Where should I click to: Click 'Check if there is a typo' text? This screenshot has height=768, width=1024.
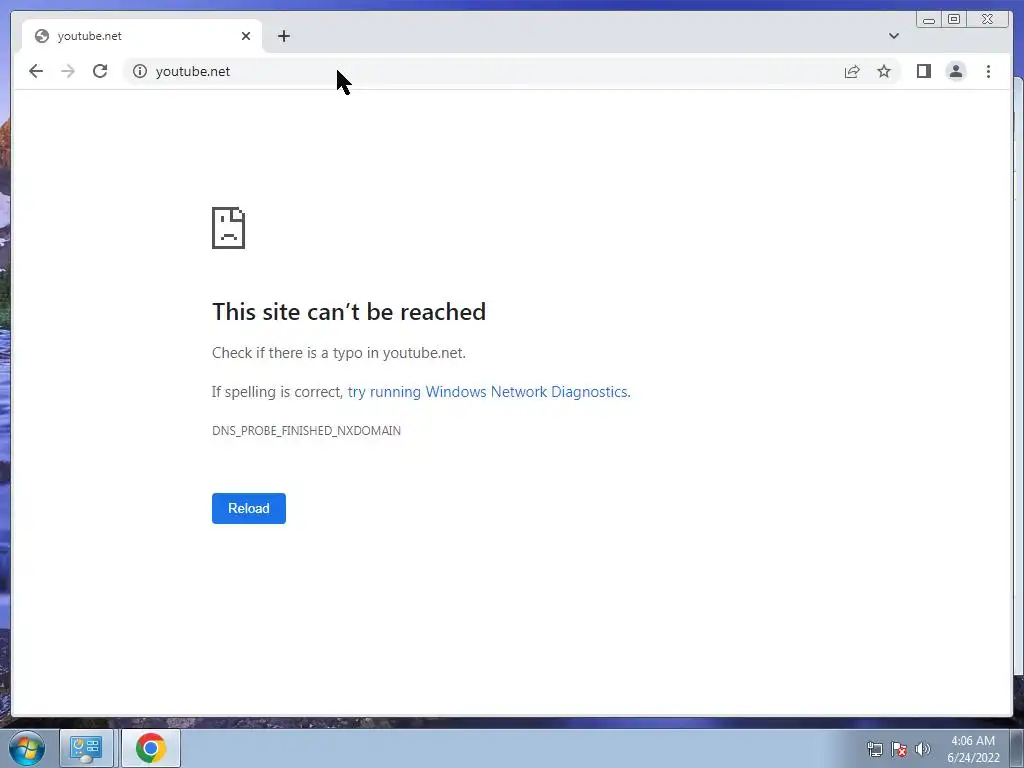[x=339, y=353]
